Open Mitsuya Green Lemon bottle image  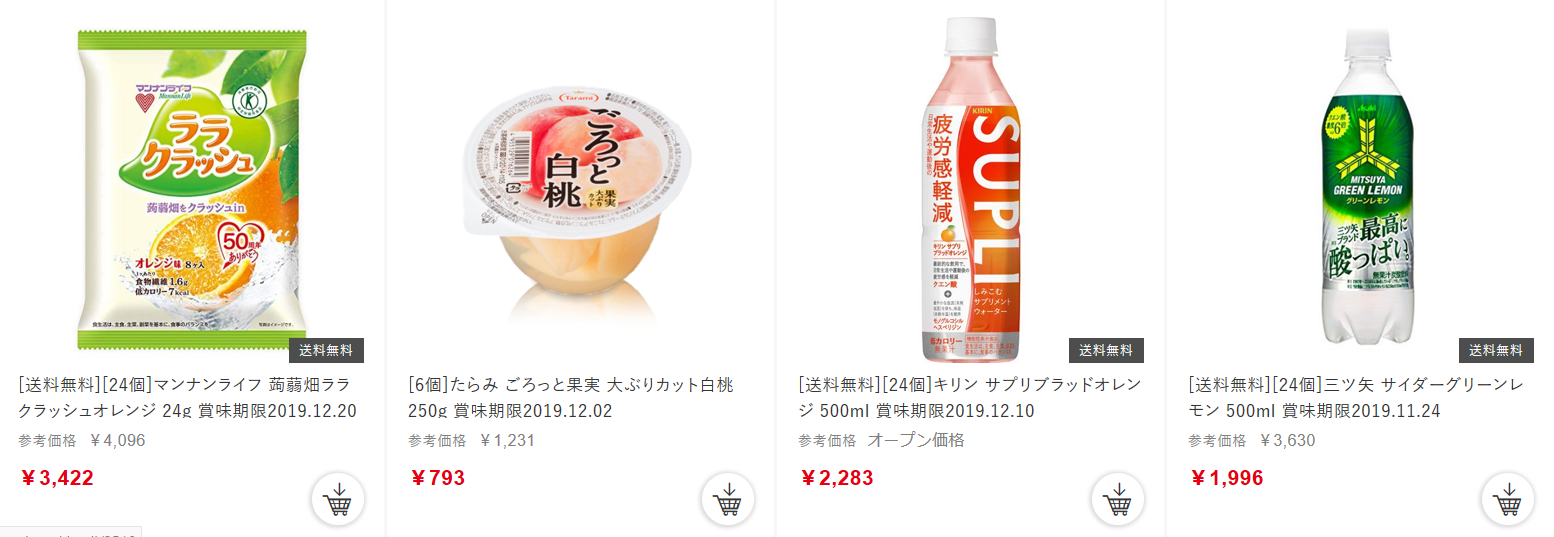point(1361,186)
